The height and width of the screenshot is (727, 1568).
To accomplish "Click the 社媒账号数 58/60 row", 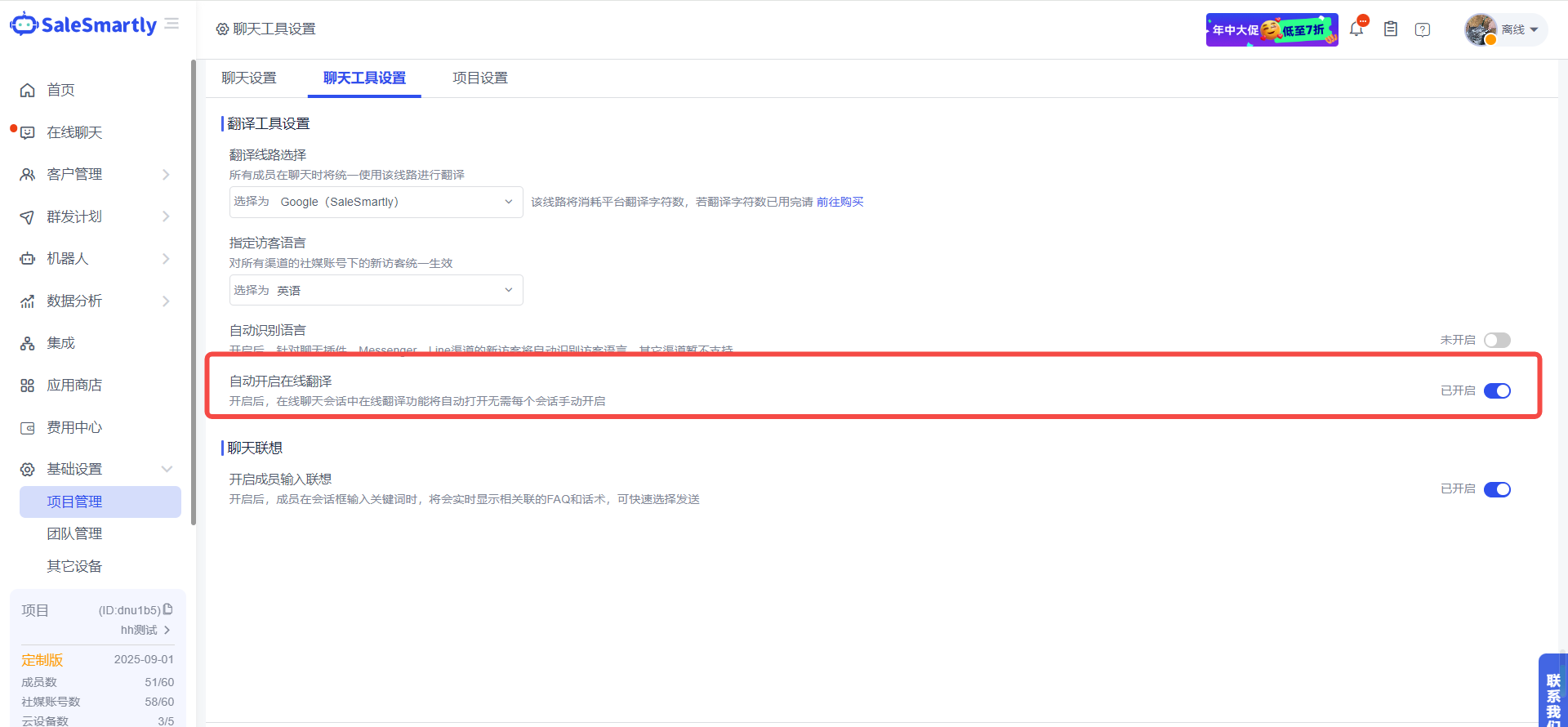I will point(98,702).
